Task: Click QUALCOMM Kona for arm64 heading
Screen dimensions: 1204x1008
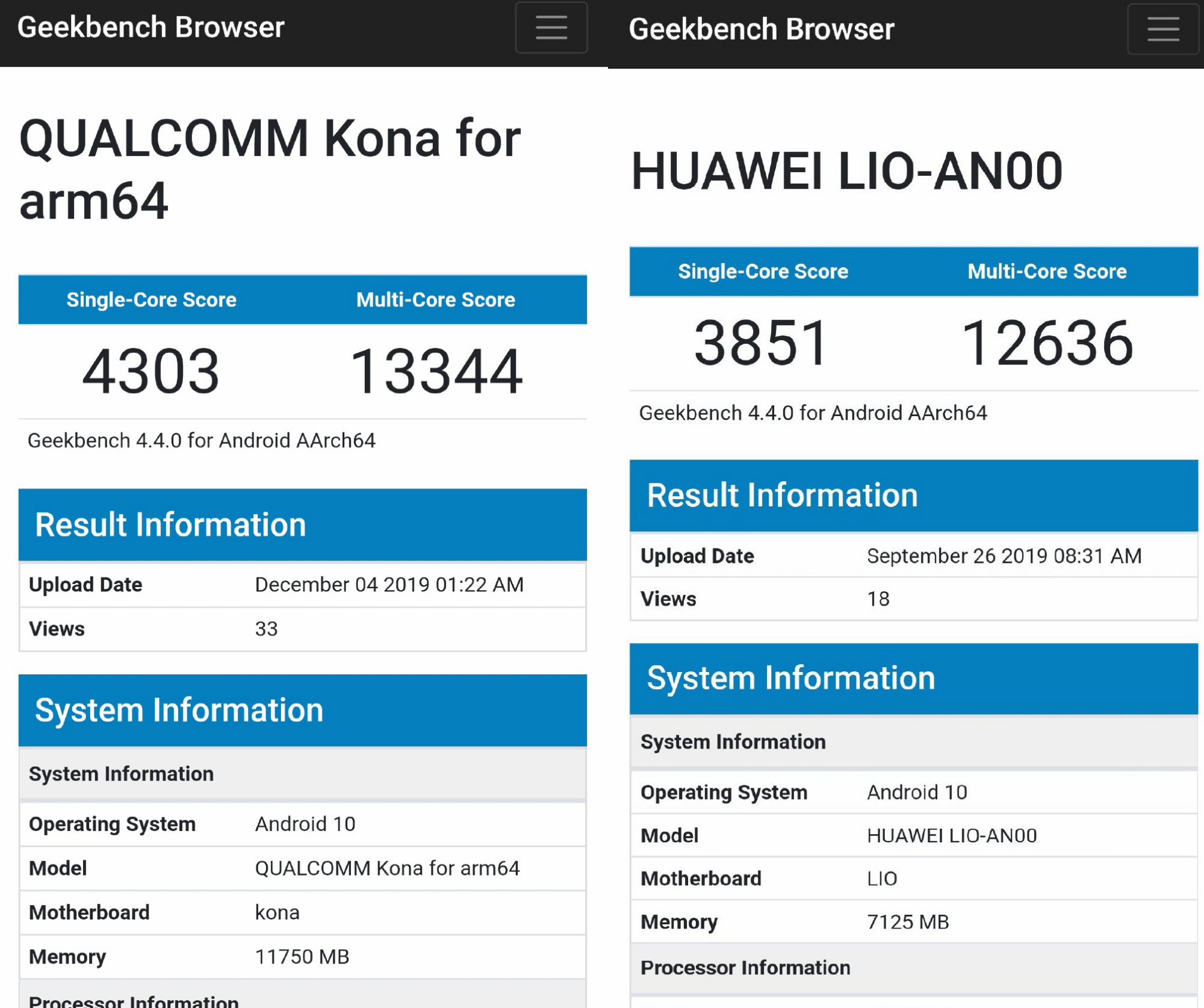Action: click(269, 169)
